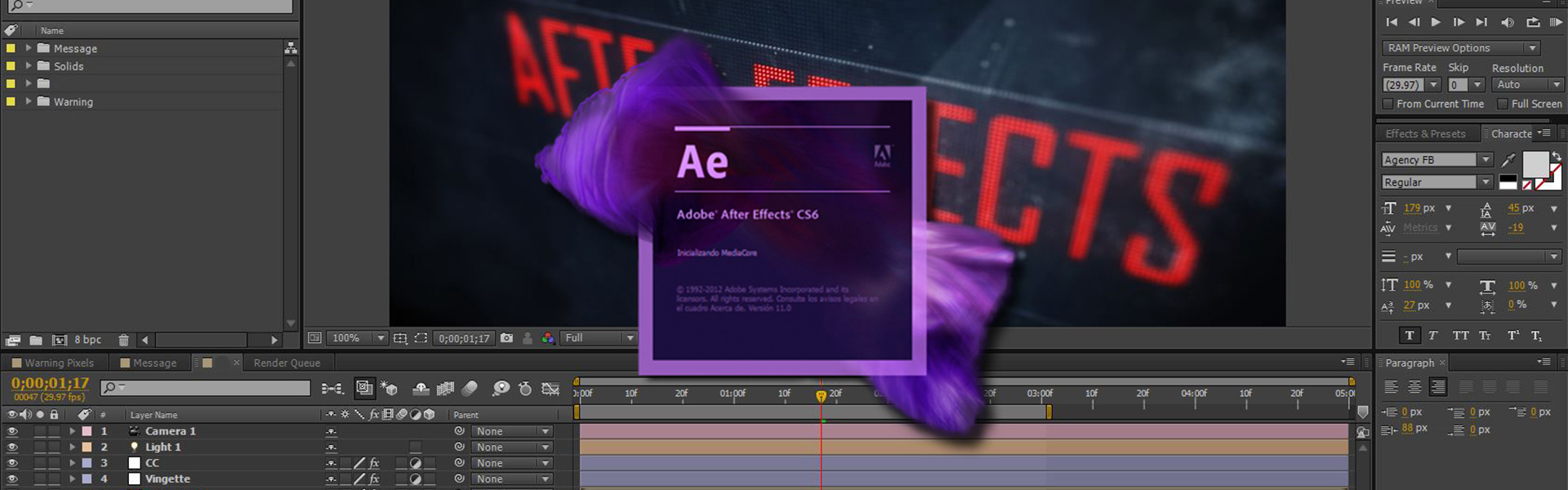The height and width of the screenshot is (490, 1568).
Task: Click the -19 tracking value
Action: point(1516,228)
